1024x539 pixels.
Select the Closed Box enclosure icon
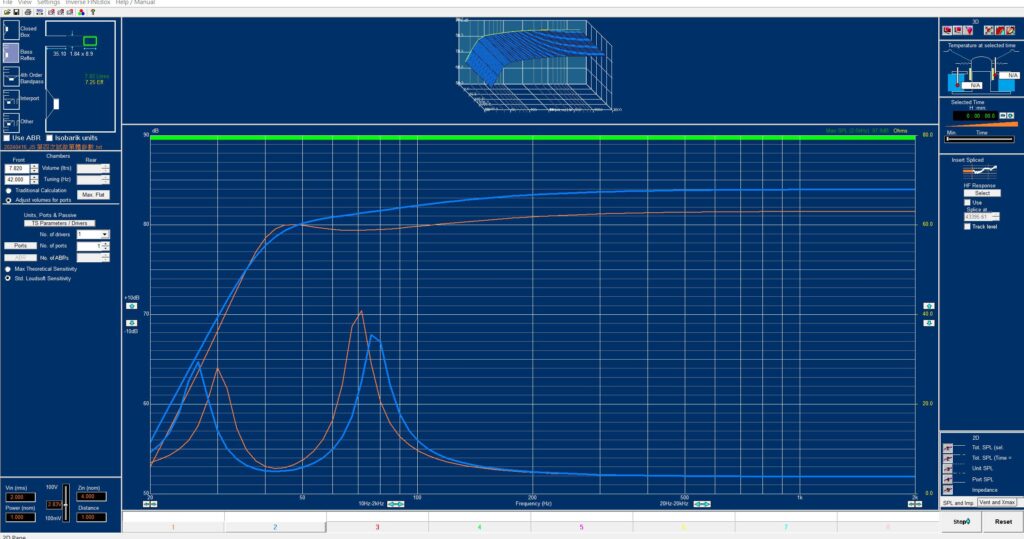(11, 31)
